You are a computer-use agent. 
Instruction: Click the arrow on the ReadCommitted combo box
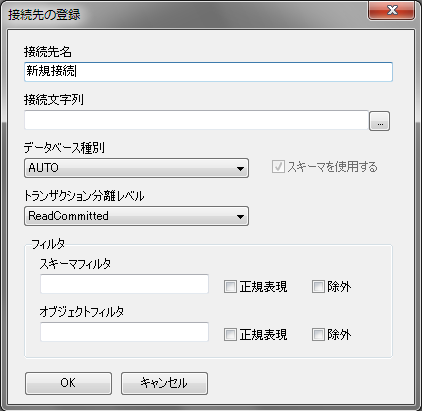[x=240, y=216]
